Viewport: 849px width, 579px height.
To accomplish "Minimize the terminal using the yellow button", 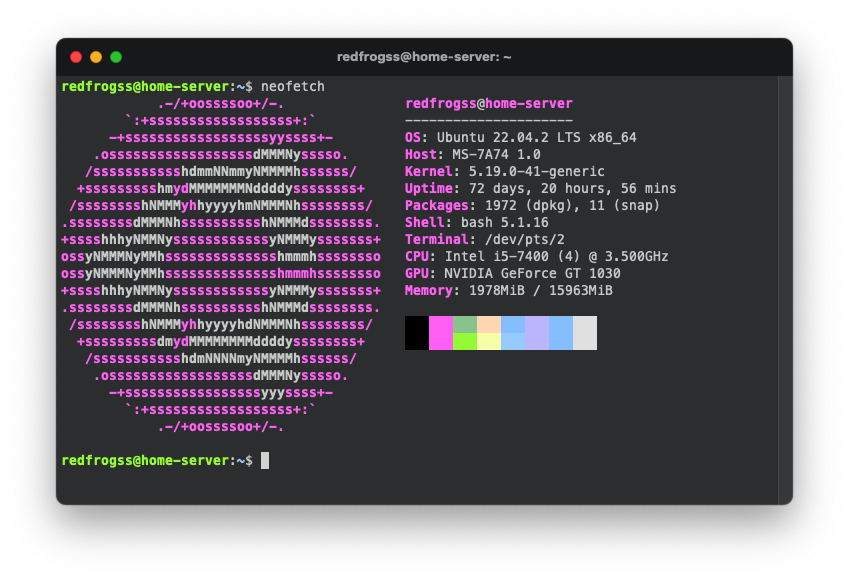I will pyautogui.click(x=96, y=57).
